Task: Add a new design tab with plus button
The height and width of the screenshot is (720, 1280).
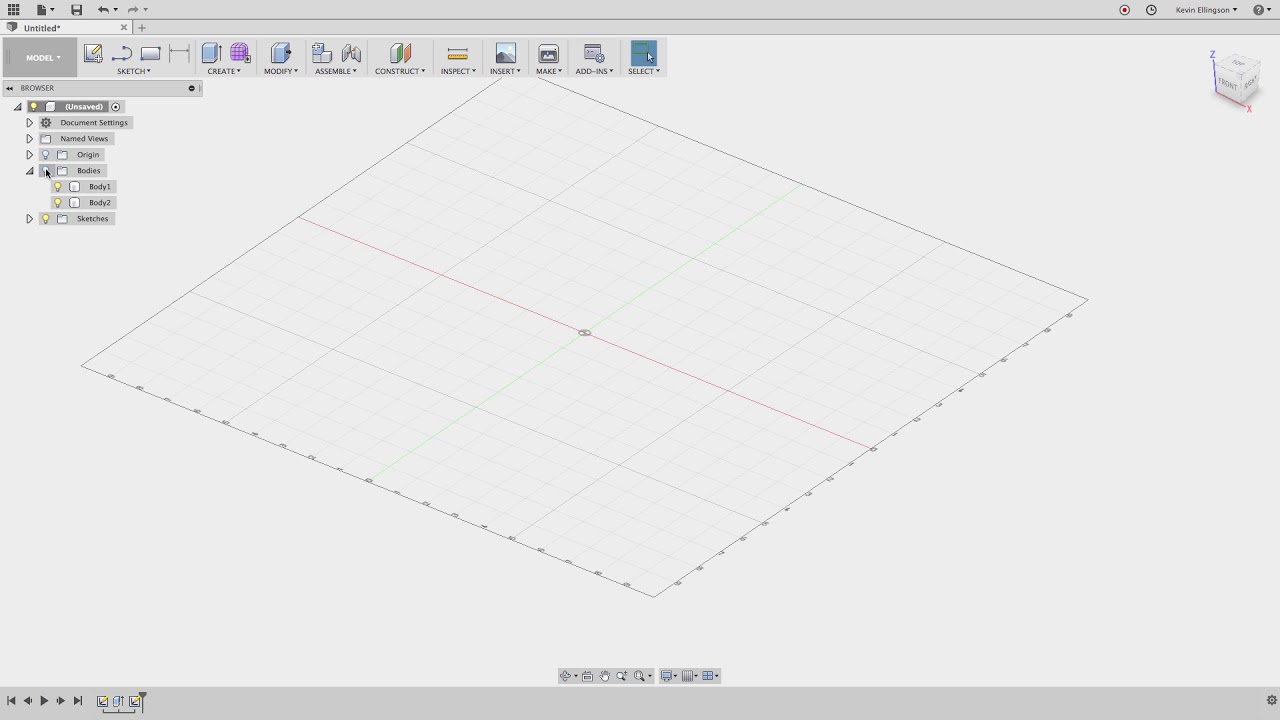Action: (142, 28)
